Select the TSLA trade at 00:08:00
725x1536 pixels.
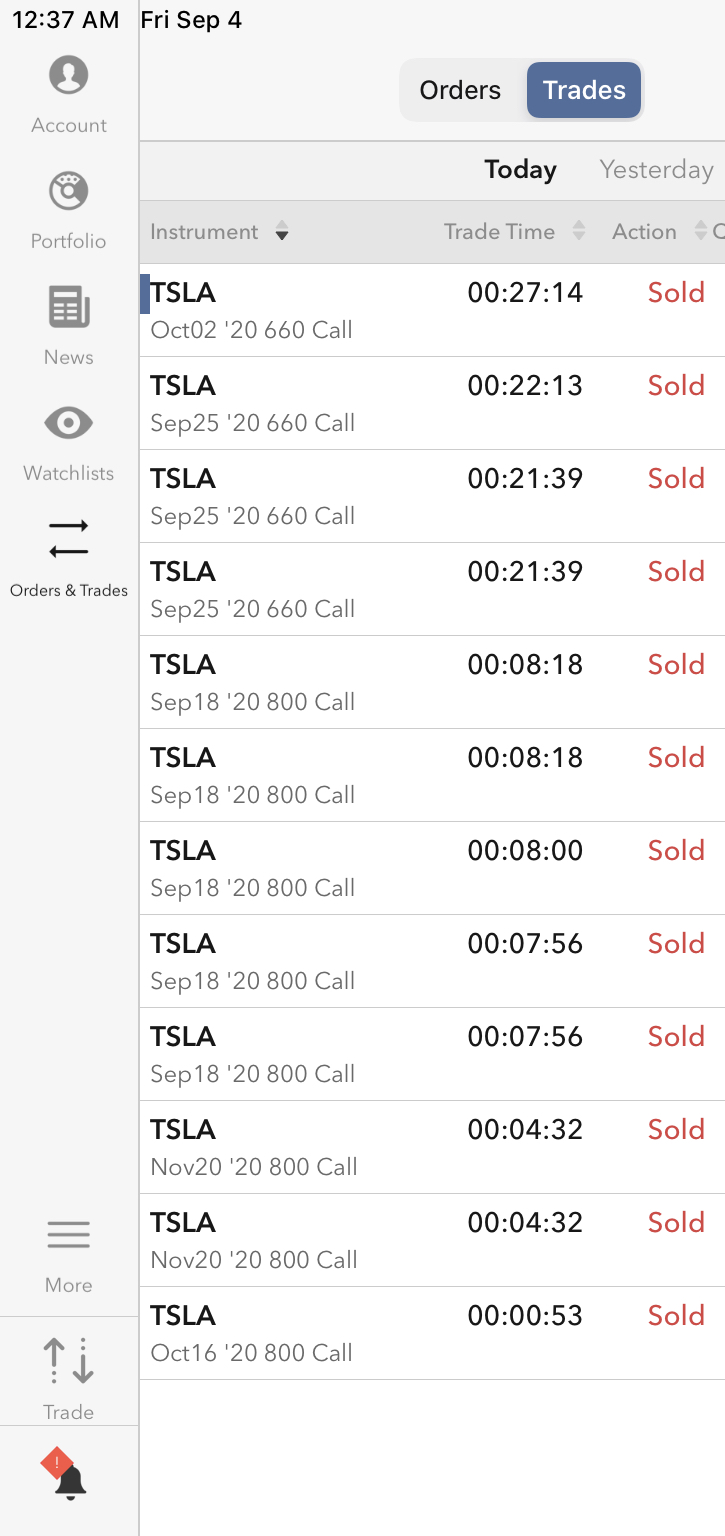coord(432,868)
